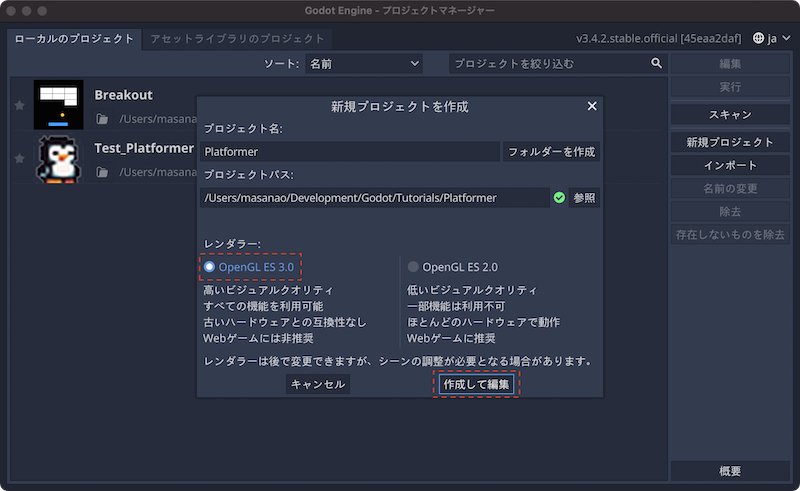
Task: Open the ja language dropdown
Action: [x=772, y=38]
